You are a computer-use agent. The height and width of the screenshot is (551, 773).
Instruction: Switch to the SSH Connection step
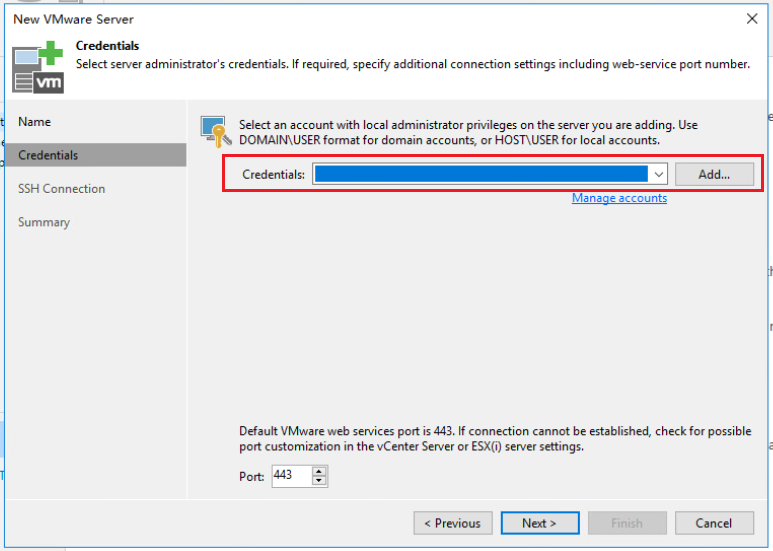[x=62, y=189]
